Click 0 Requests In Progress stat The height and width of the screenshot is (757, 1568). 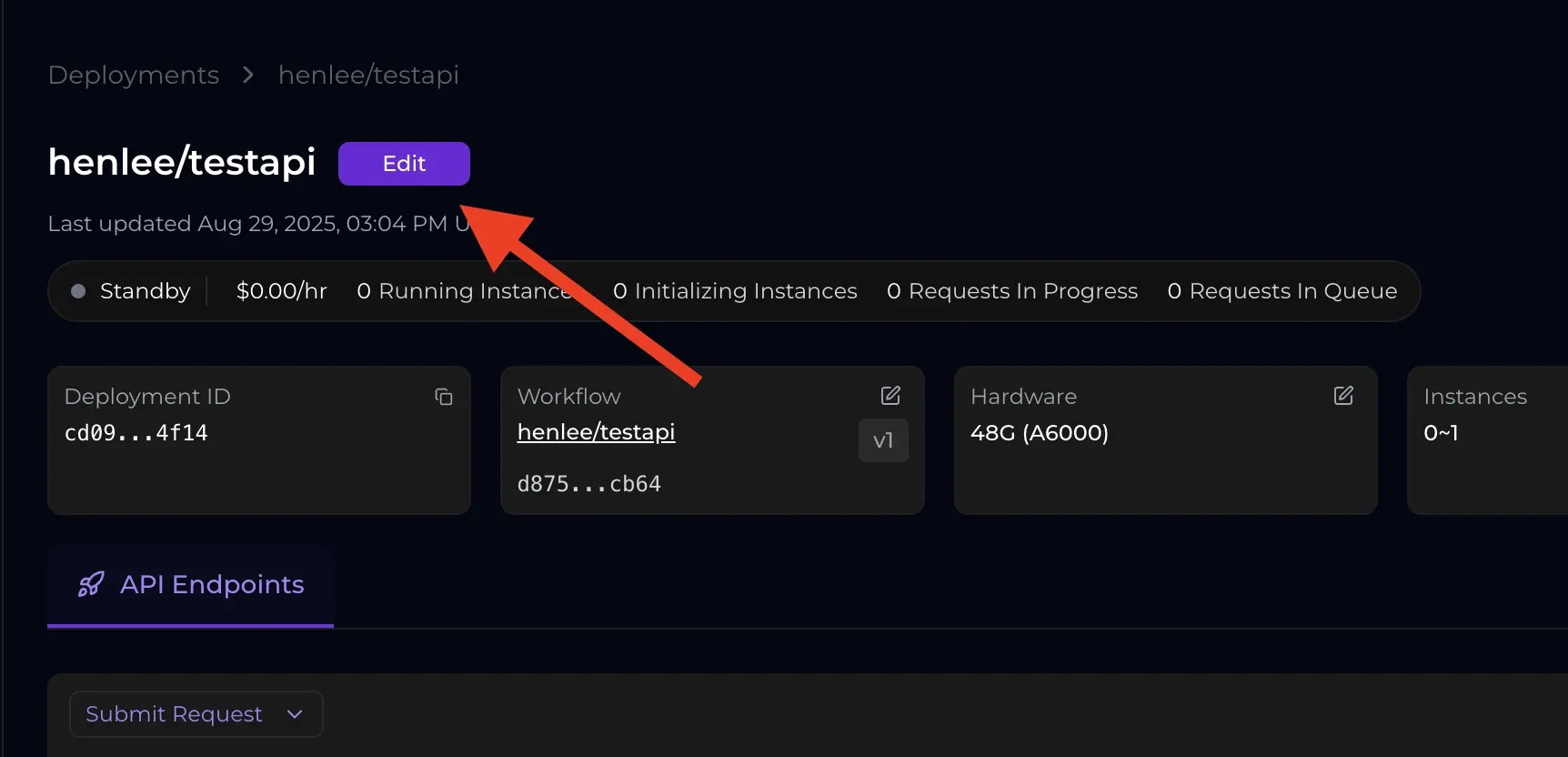(x=1012, y=291)
